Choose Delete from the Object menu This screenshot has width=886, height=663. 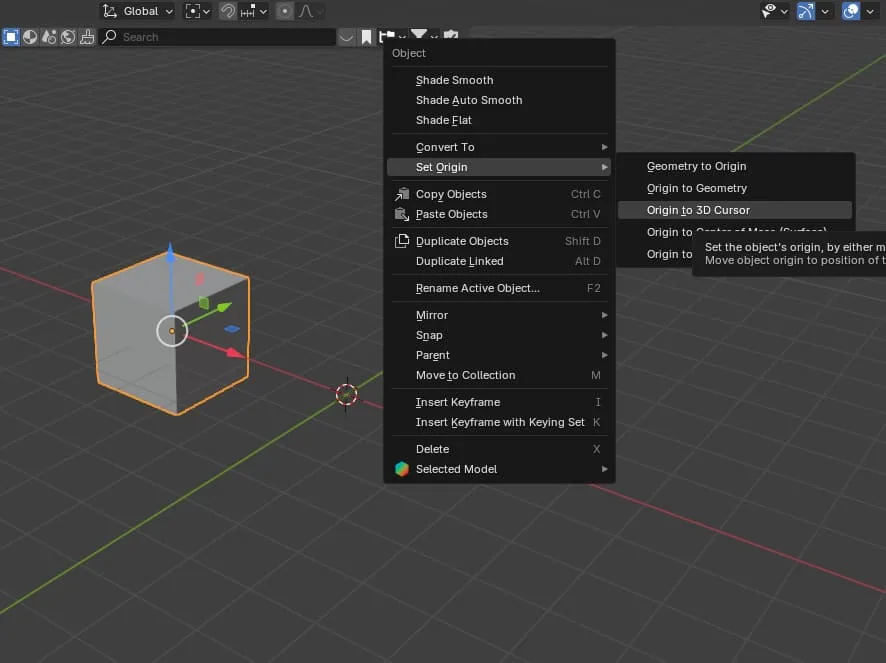(x=498, y=449)
